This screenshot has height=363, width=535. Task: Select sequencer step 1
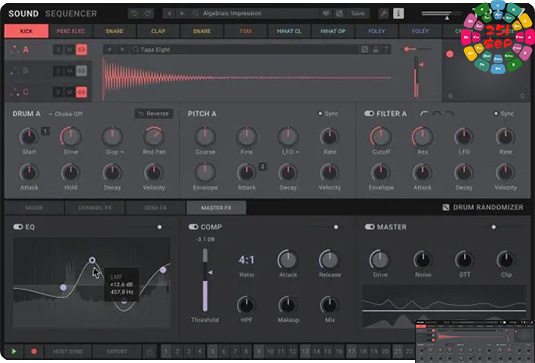[x=166, y=351]
